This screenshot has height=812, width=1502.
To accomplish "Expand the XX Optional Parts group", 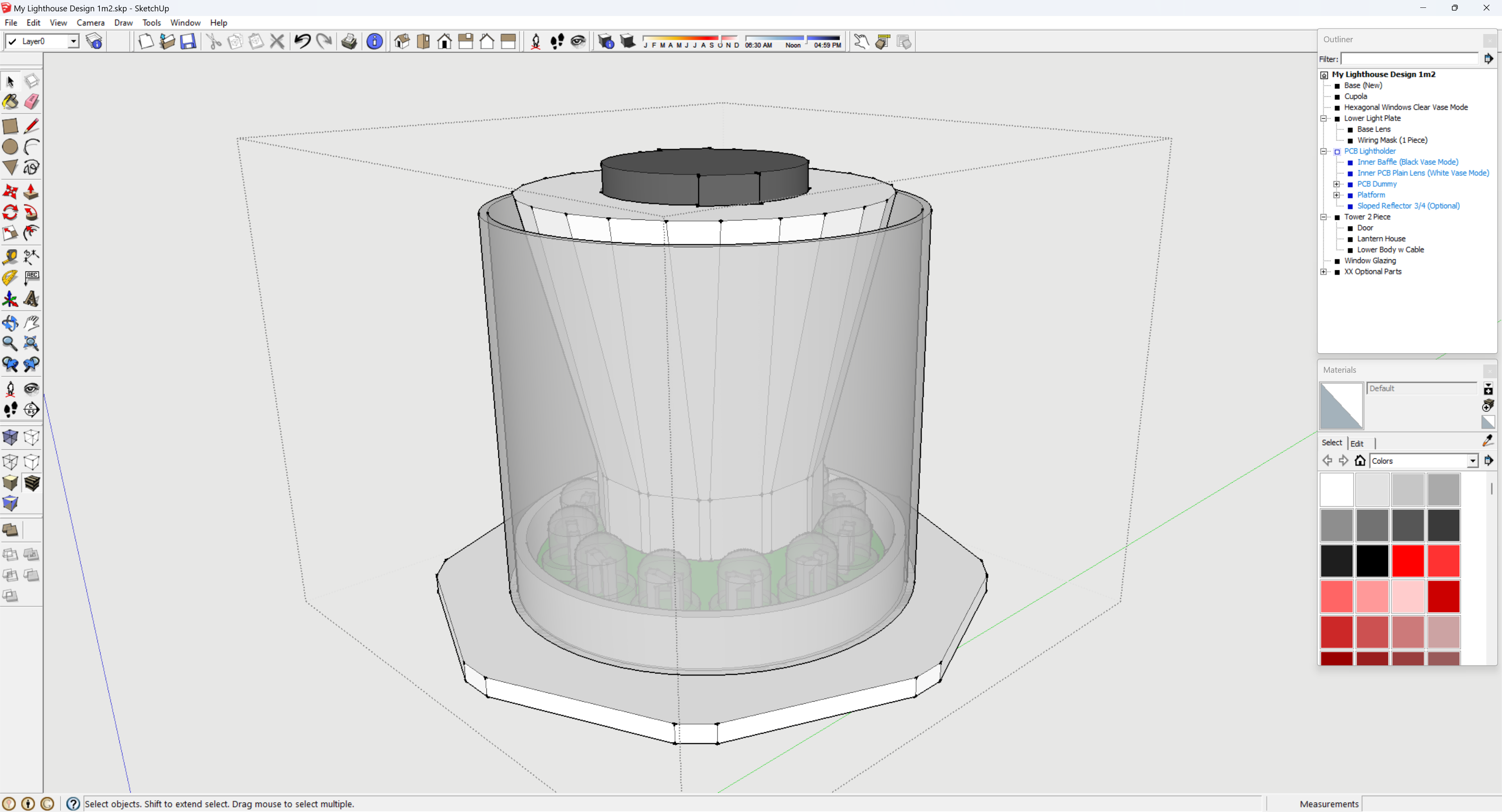I will tap(1324, 271).
